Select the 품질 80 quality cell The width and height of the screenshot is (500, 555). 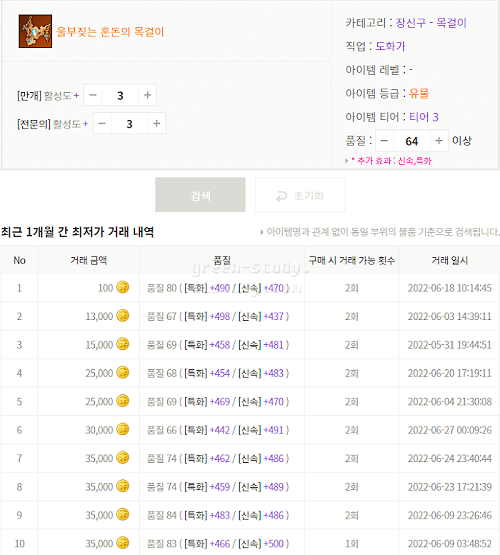(222, 288)
